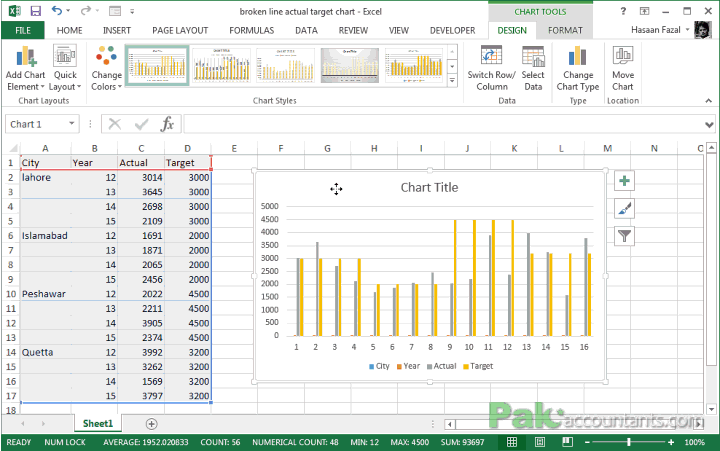This screenshot has height=451, width=720.
Task: Open Chart Filters funnel button
Action: point(624,236)
